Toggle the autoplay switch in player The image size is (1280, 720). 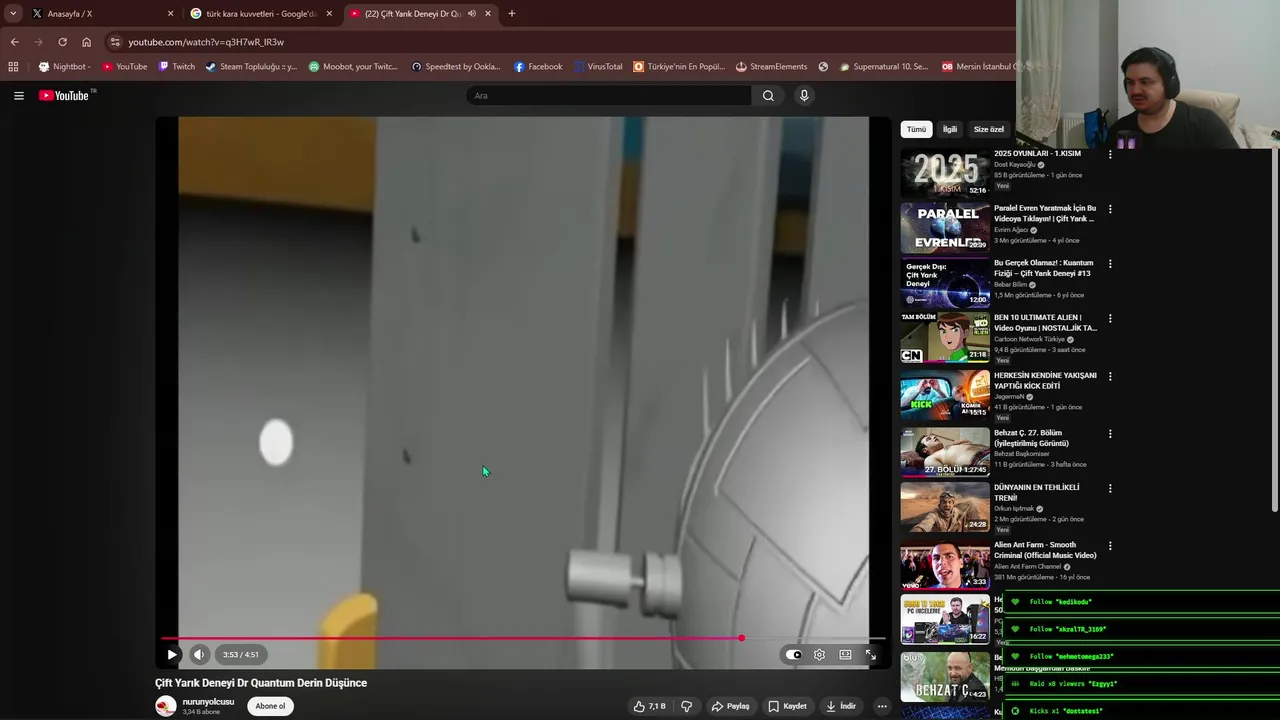point(794,655)
